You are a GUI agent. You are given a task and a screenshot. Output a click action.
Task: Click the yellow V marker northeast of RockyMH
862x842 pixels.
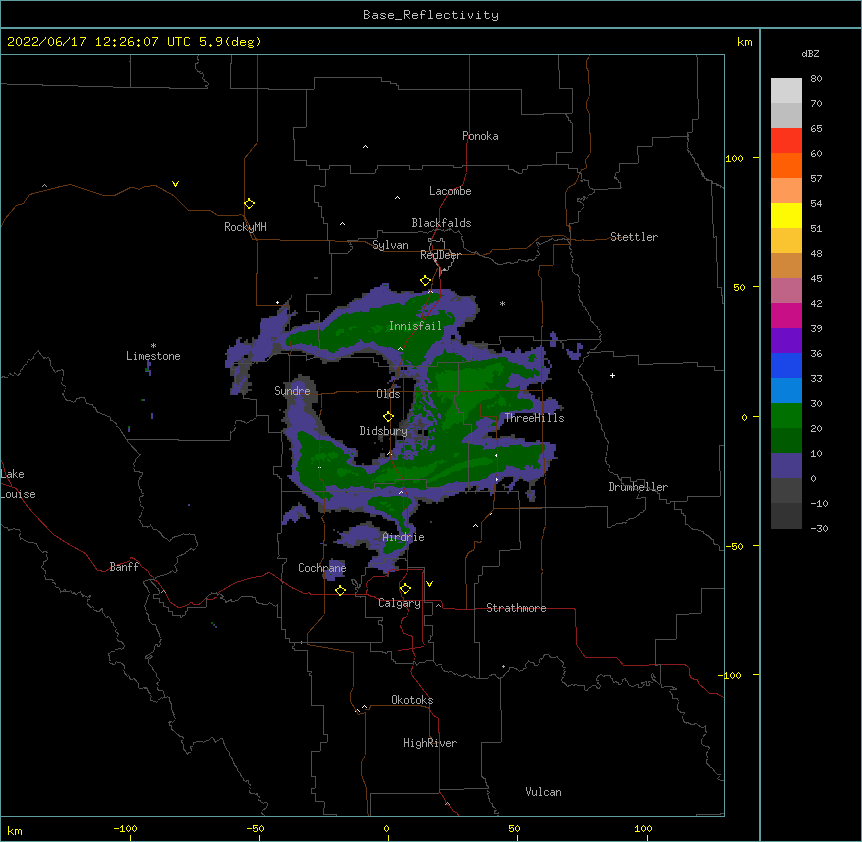[x=175, y=184]
